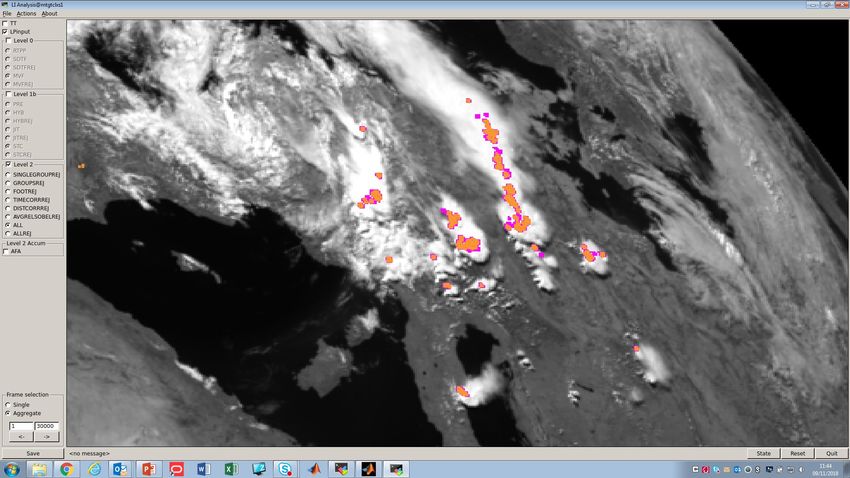Select the AVGRELSOBELREJ radio option
Screen dimensions: 850x478
(8, 217)
